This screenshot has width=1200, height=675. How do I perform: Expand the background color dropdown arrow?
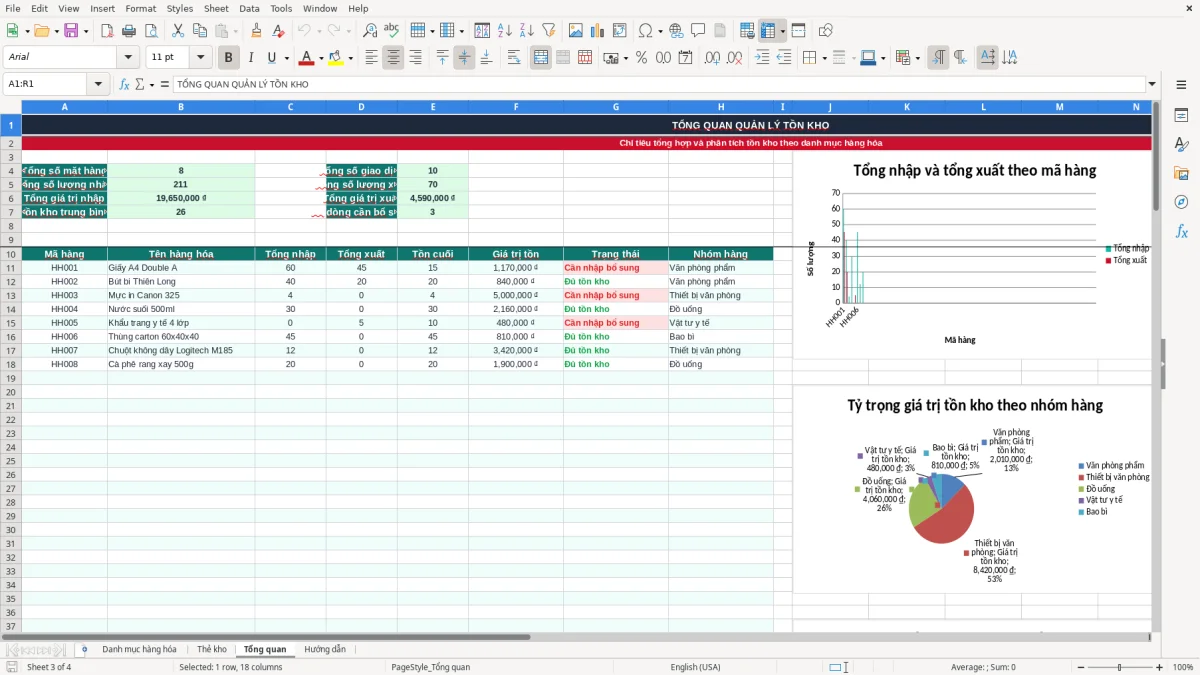point(350,58)
